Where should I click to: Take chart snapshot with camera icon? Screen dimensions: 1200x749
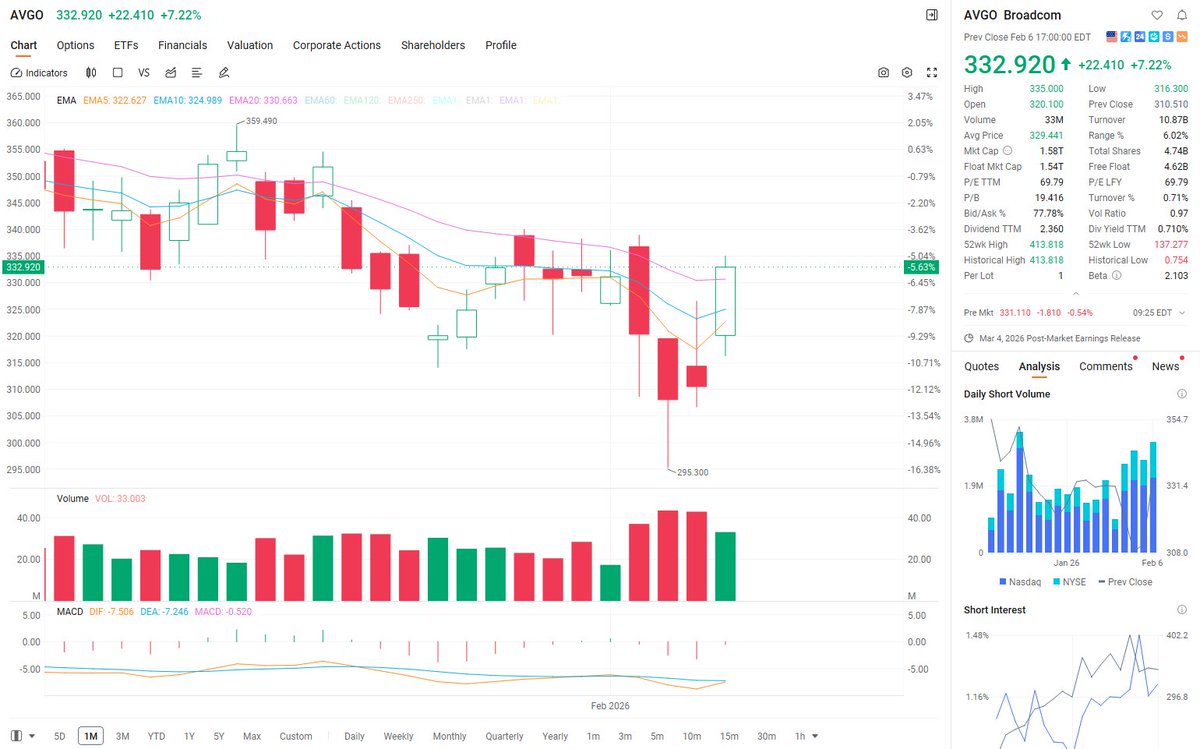pos(884,73)
